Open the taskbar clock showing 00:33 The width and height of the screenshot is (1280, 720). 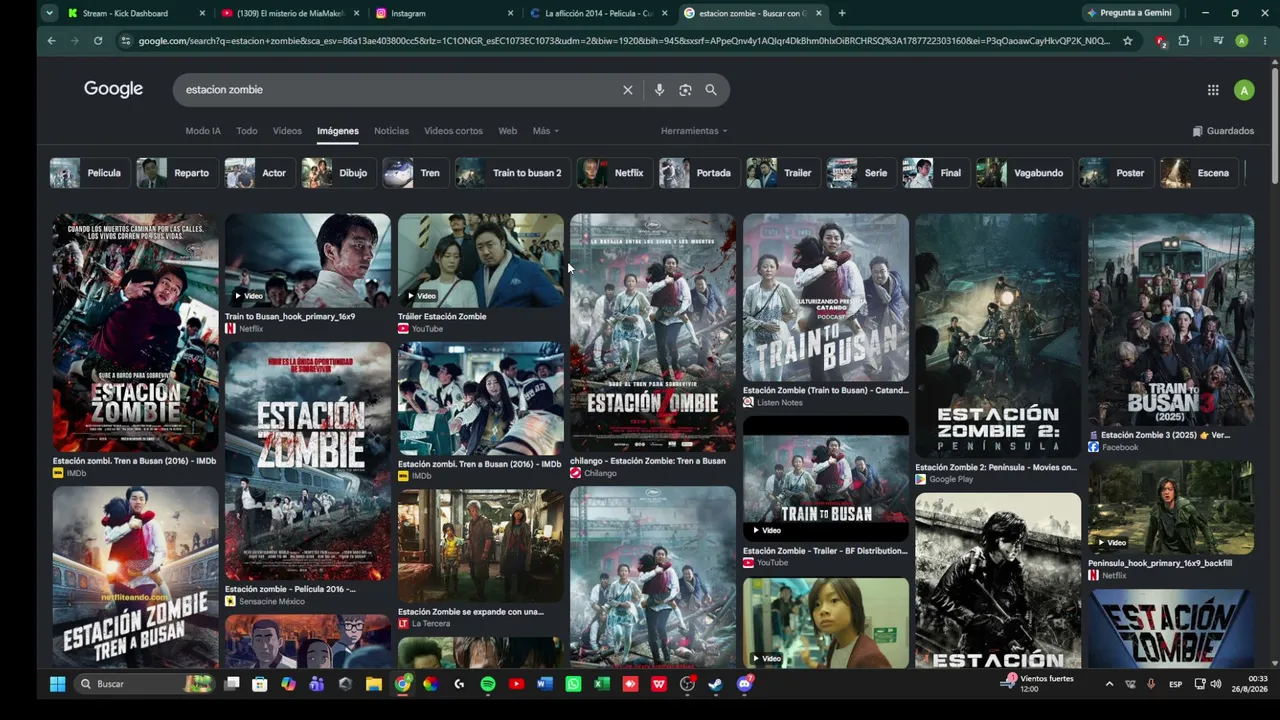1249,684
